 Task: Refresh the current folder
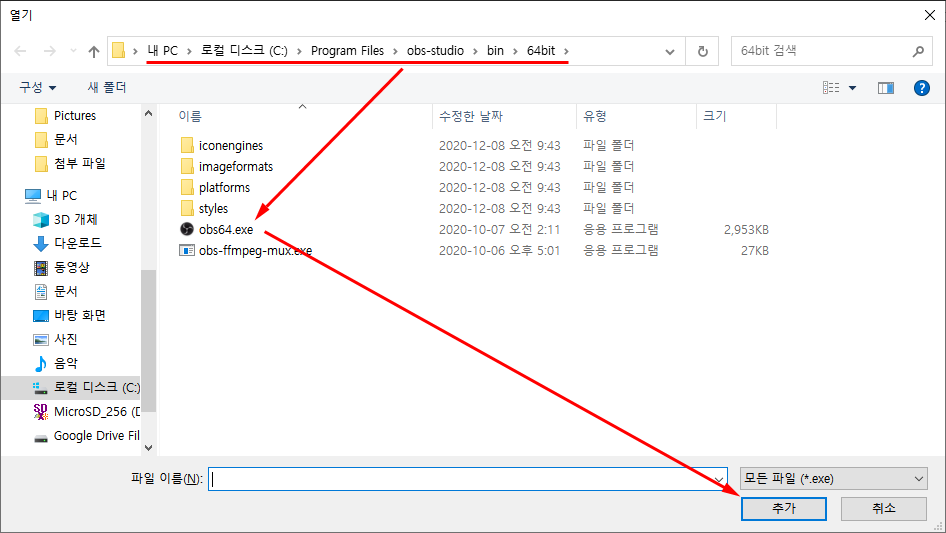coord(703,51)
